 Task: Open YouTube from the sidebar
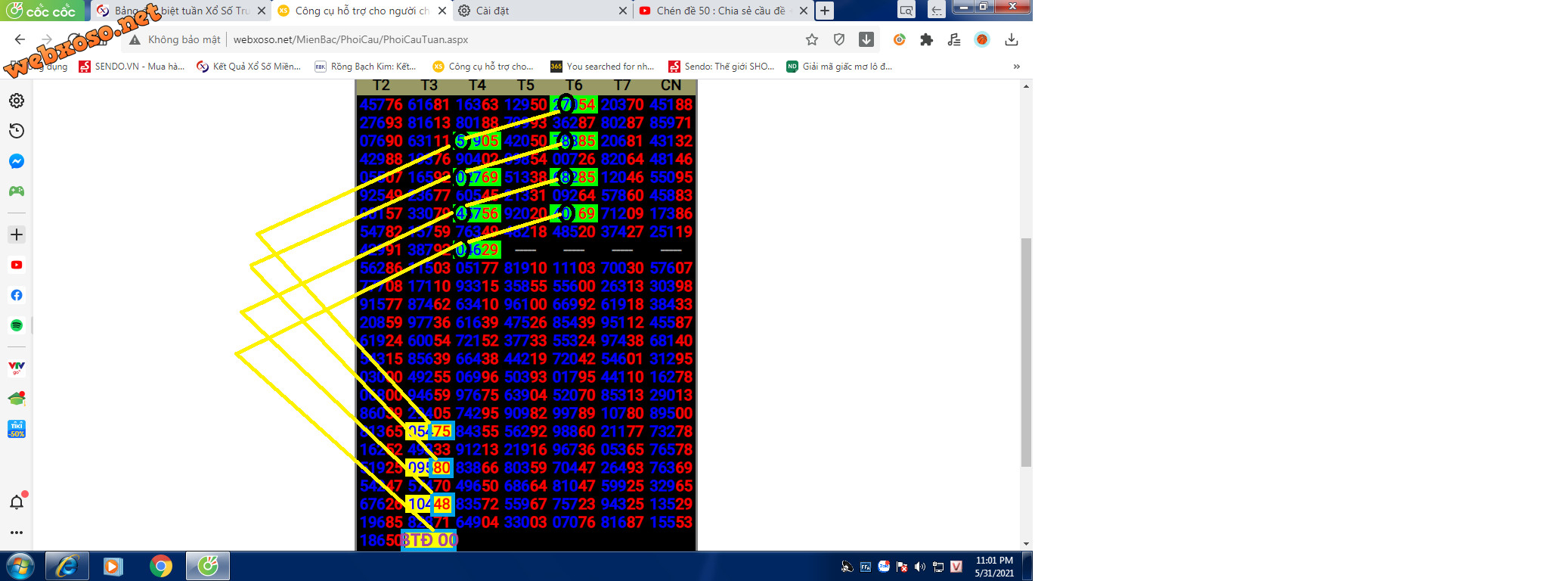point(17,265)
